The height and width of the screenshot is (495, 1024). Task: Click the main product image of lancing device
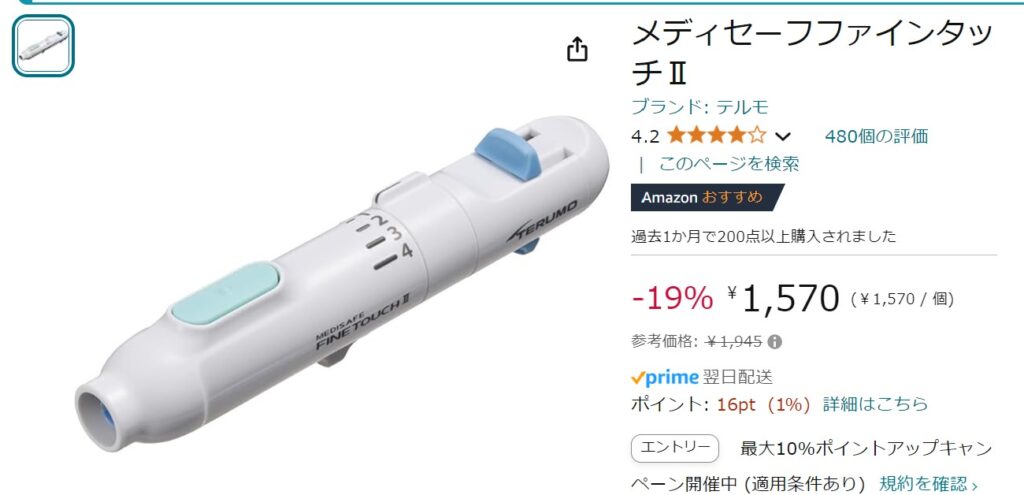click(x=342, y=284)
